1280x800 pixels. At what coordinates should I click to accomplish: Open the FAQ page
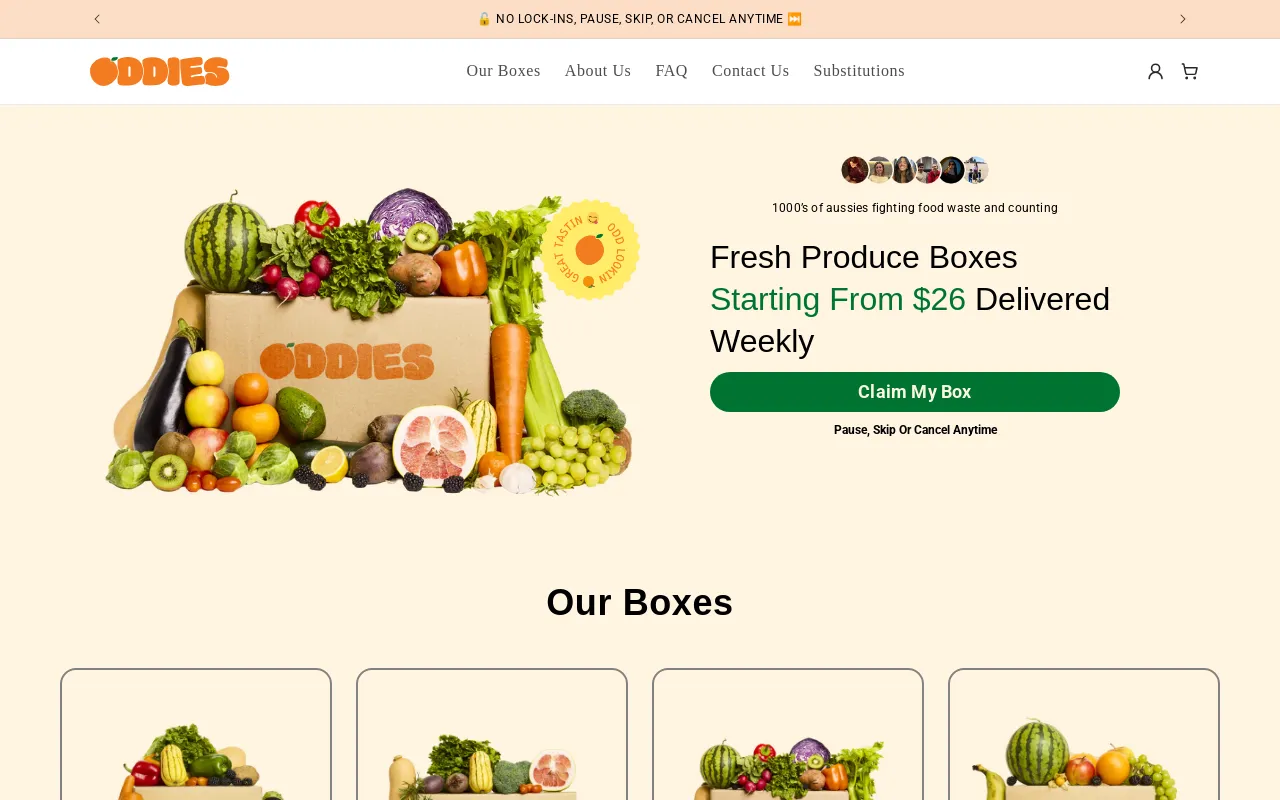click(x=672, y=71)
